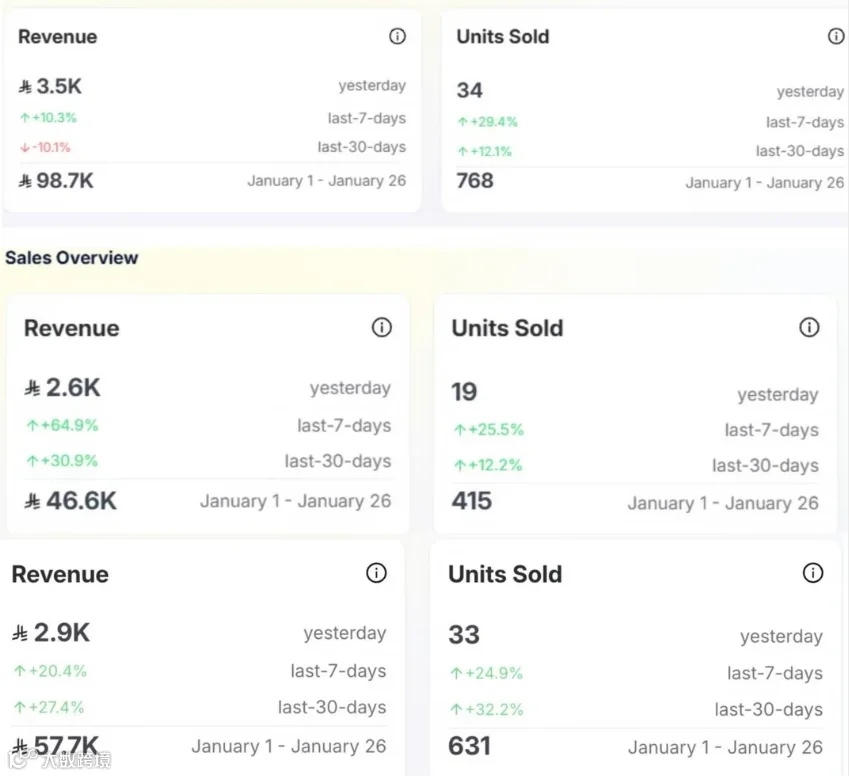This screenshot has height=776, width=849.
Task: Click info icon on top Revenue card
Action: coord(397,36)
